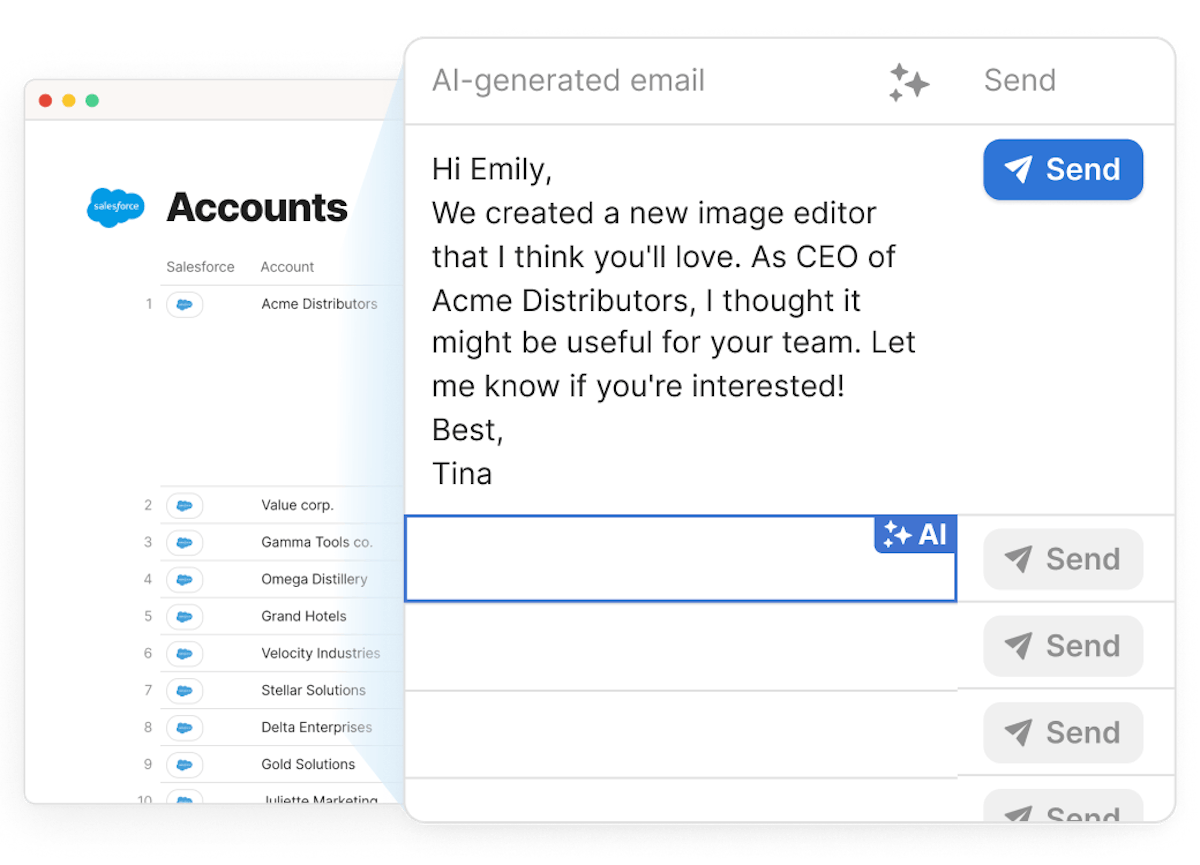
Task: Click row number 4 in the Accounts table
Action: [x=148, y=579]
